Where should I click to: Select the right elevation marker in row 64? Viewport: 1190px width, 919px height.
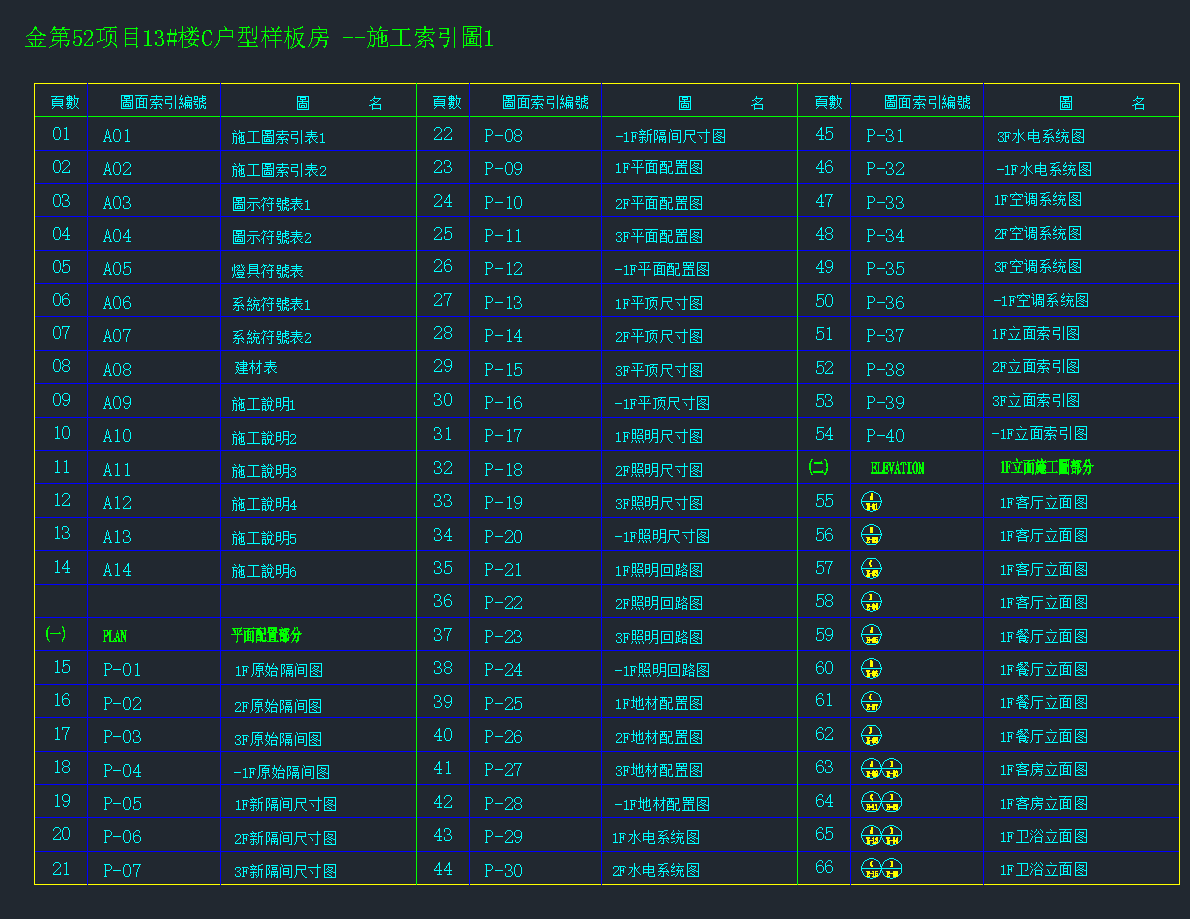892,803
